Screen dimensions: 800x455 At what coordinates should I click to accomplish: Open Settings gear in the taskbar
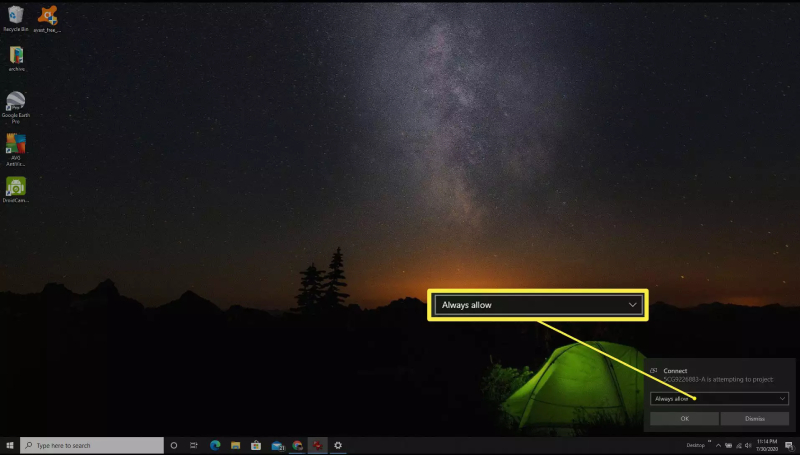[338, 445]
